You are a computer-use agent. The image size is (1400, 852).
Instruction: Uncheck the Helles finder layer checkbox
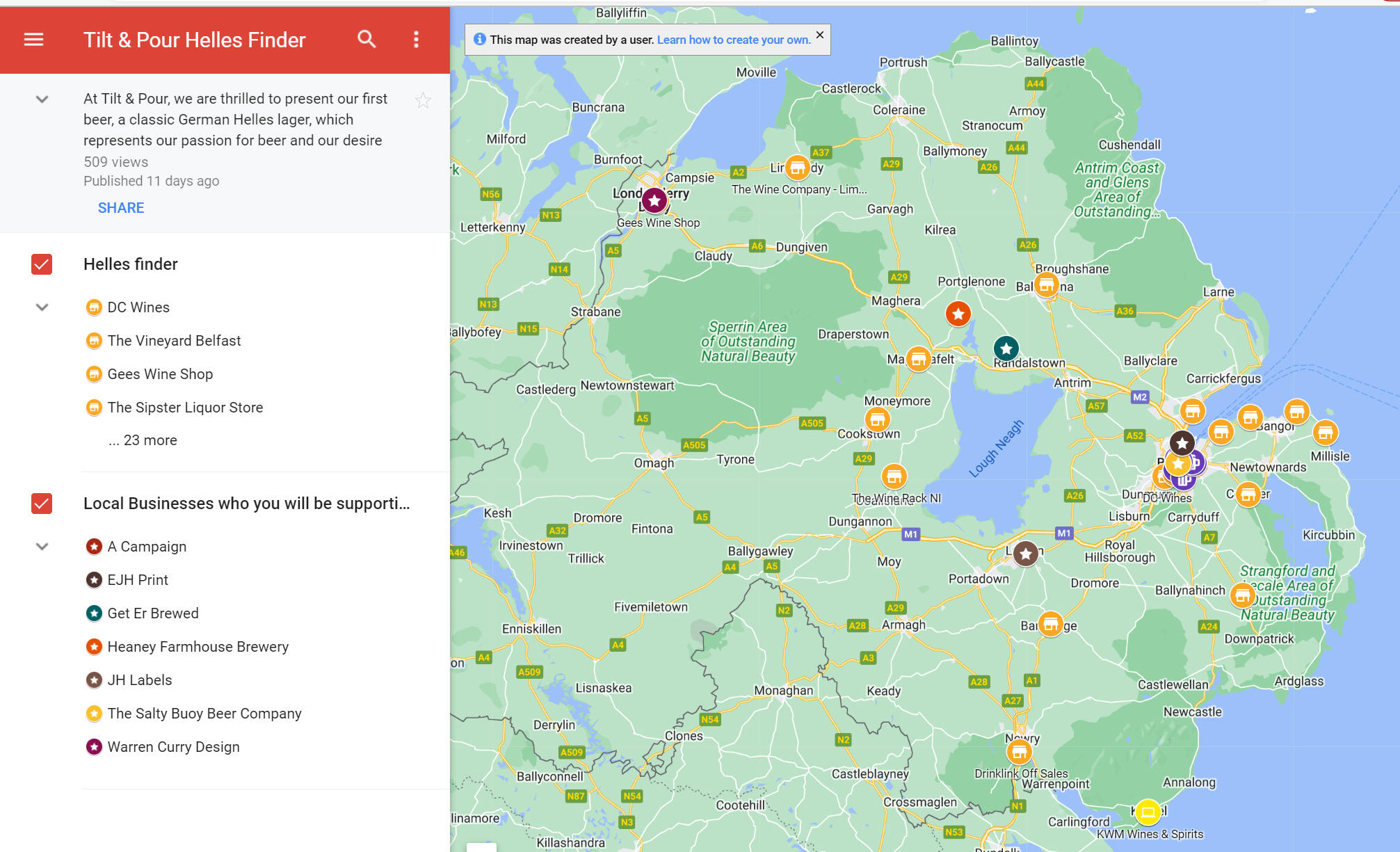coord(42,264)
